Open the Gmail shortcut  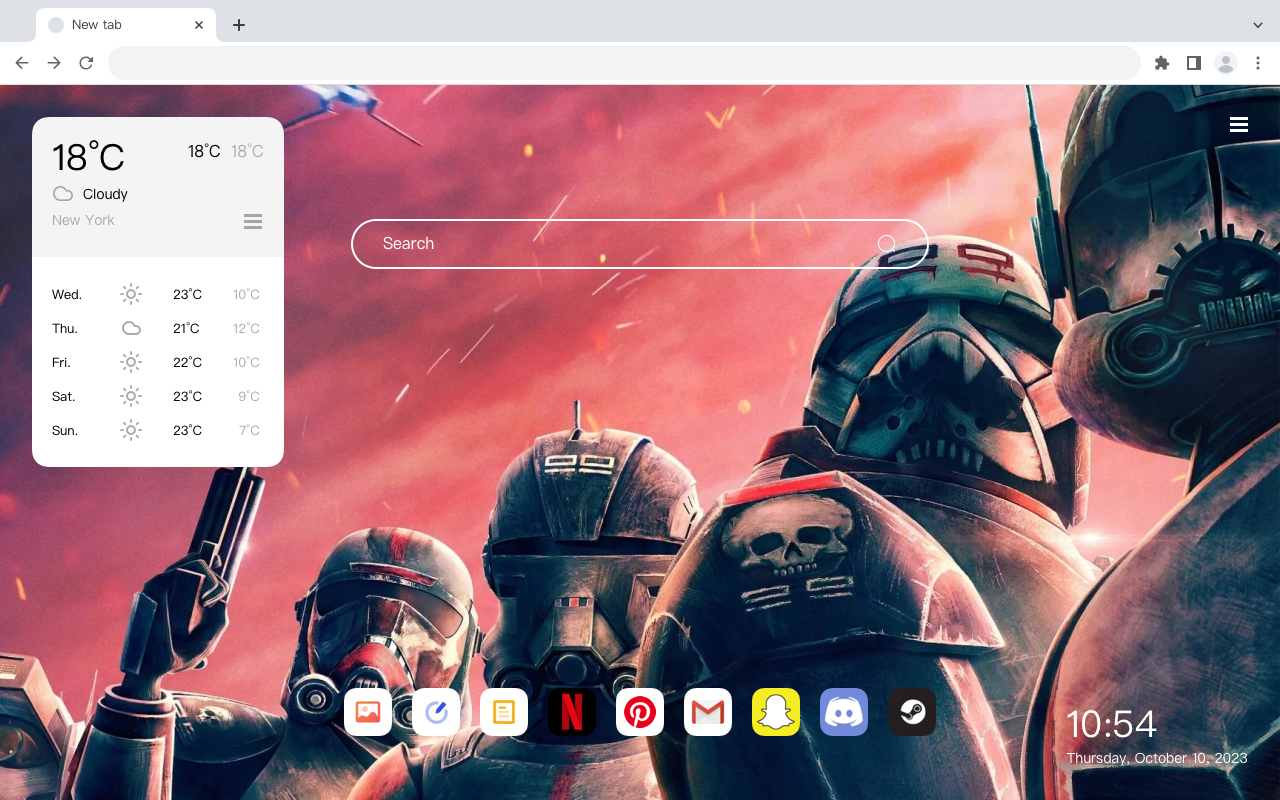pyautogui.click(x=708, y=712)
